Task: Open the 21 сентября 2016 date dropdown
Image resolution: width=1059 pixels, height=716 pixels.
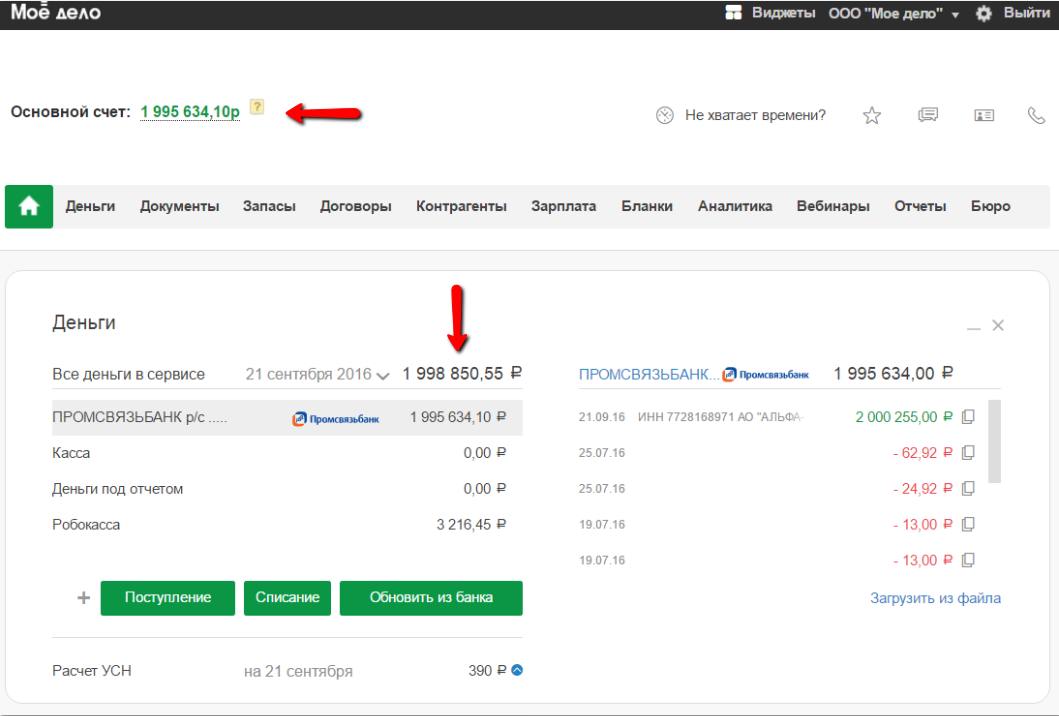Action: (x=317, y=374)
